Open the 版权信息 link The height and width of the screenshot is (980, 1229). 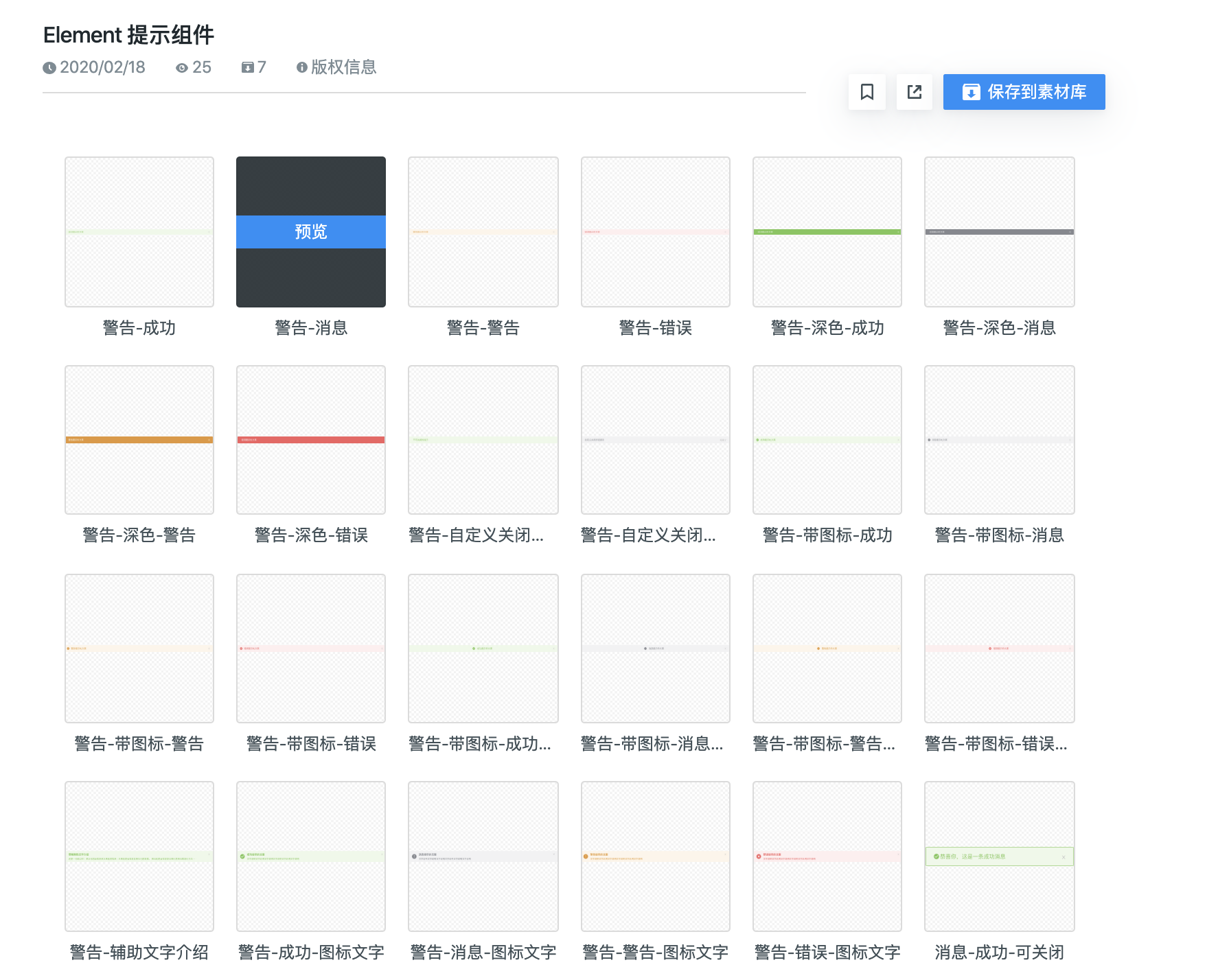coord(343,67)
